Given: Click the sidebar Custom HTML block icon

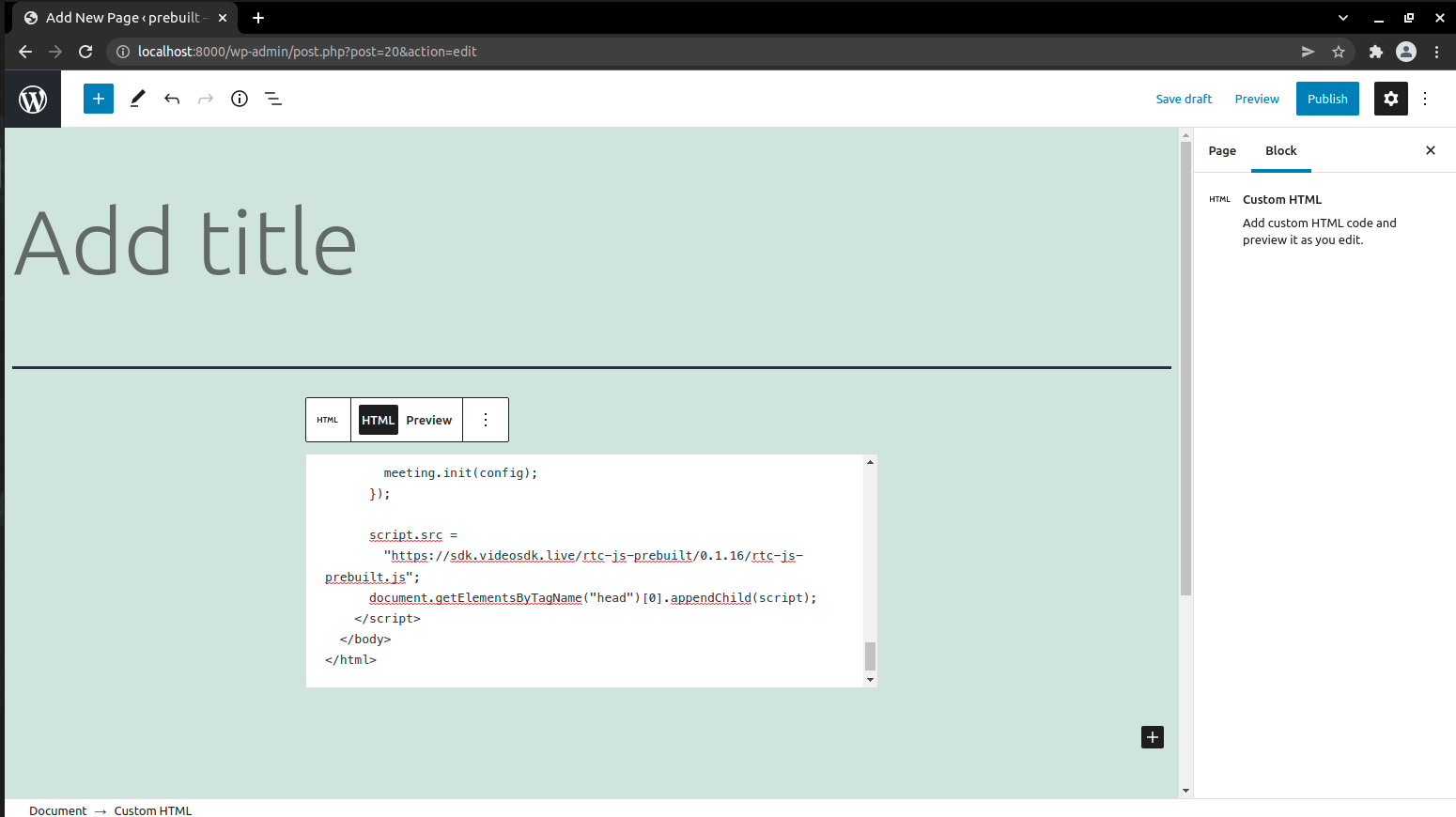Looking at the screenshot, I should click(1219, 199).
